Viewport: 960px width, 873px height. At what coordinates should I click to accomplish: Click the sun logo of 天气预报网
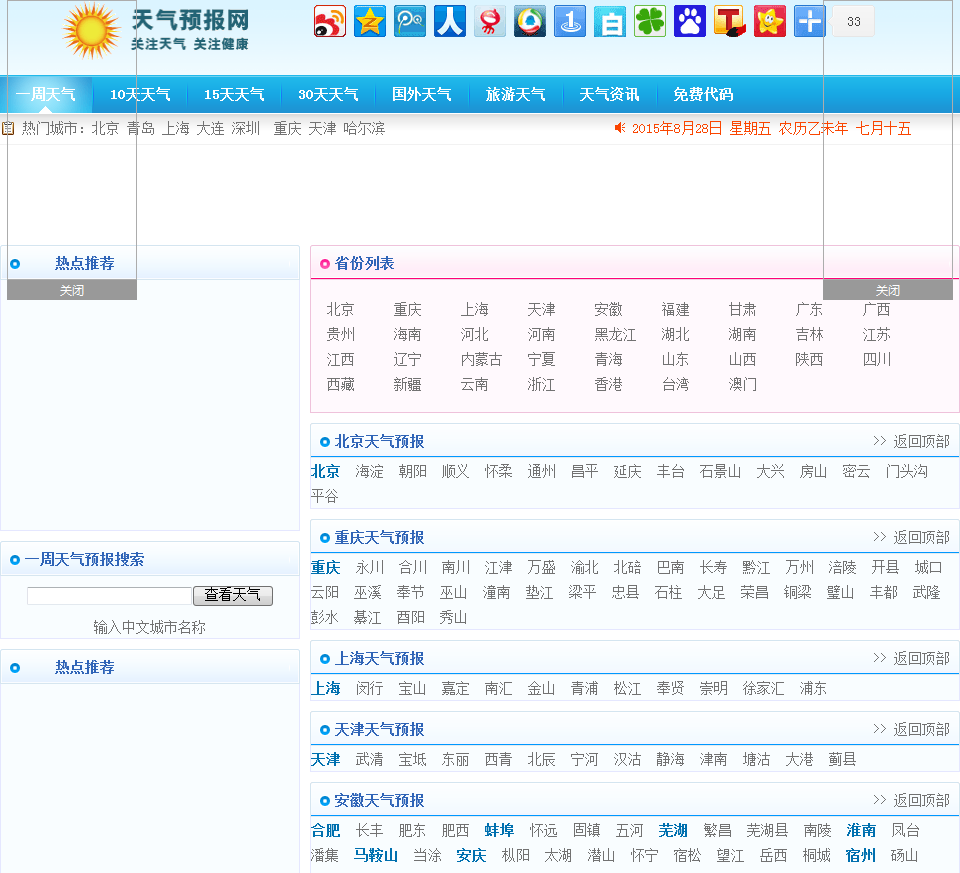click(x=91, y=31)
